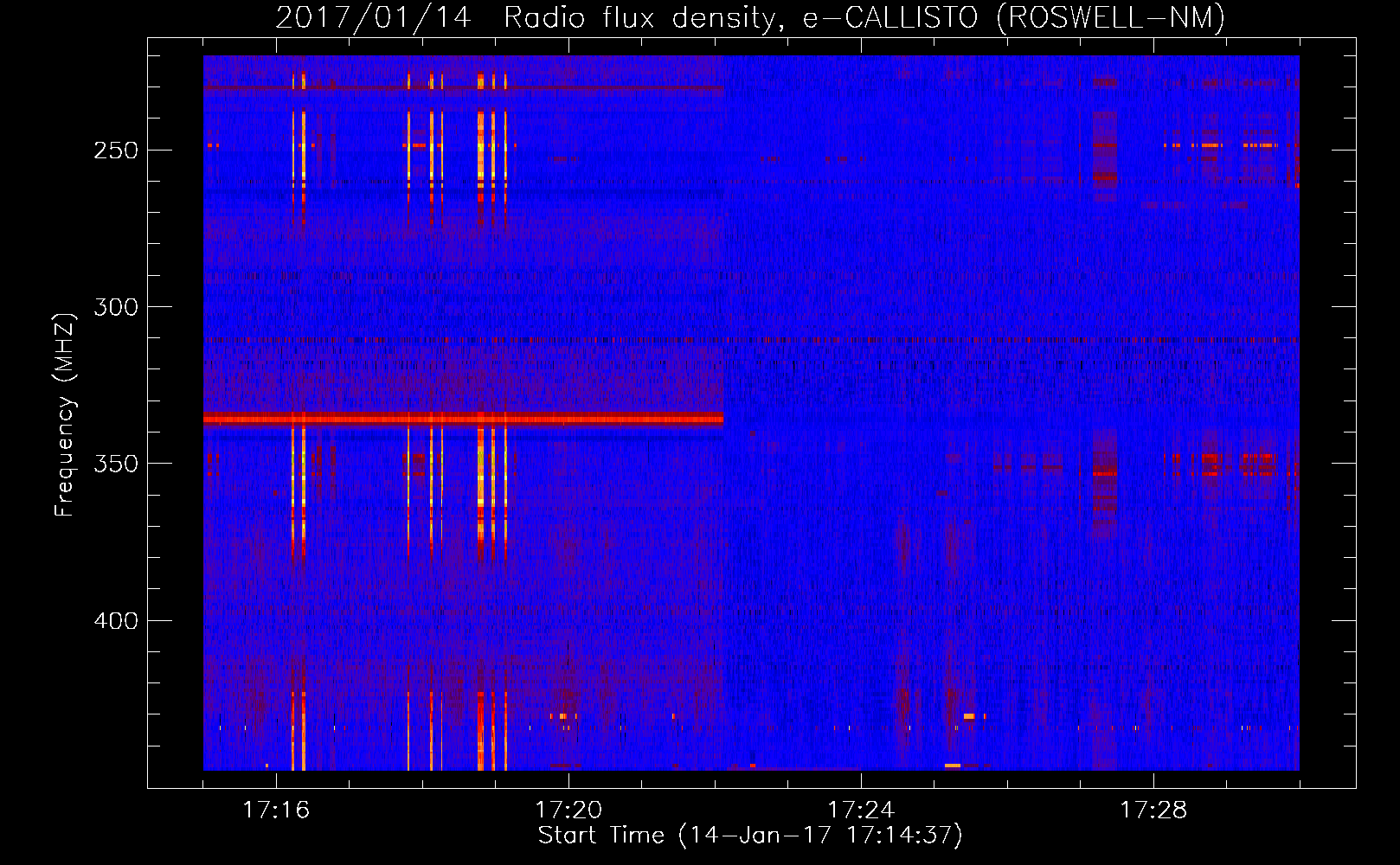Click the plot title showing e-CALLISTO ROSWELL-NM
The image size is (1400, 865).
click(x=750, y=17)
